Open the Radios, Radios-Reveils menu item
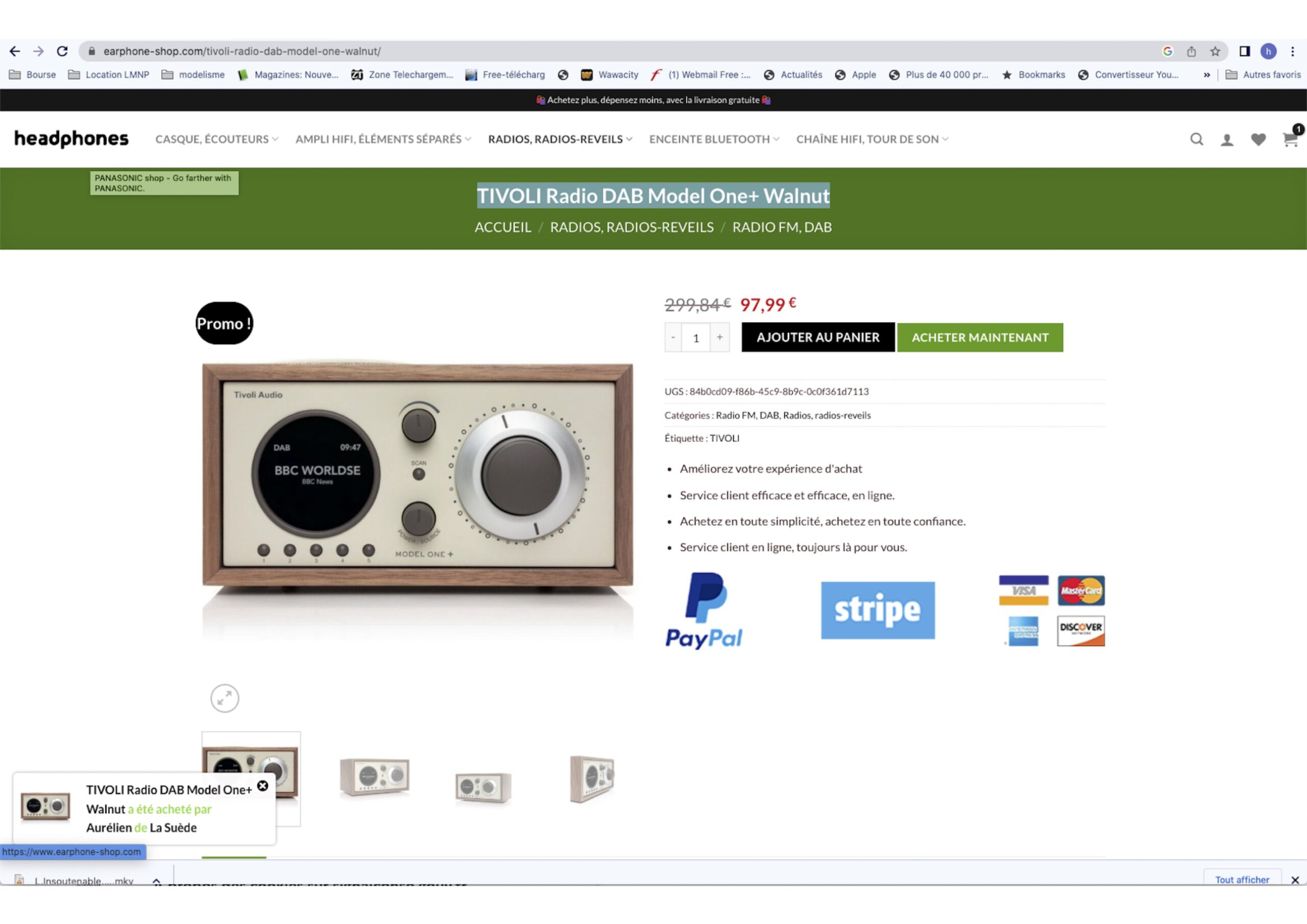1307x924 pixels. pyautogui.click(x=560, y=139)
